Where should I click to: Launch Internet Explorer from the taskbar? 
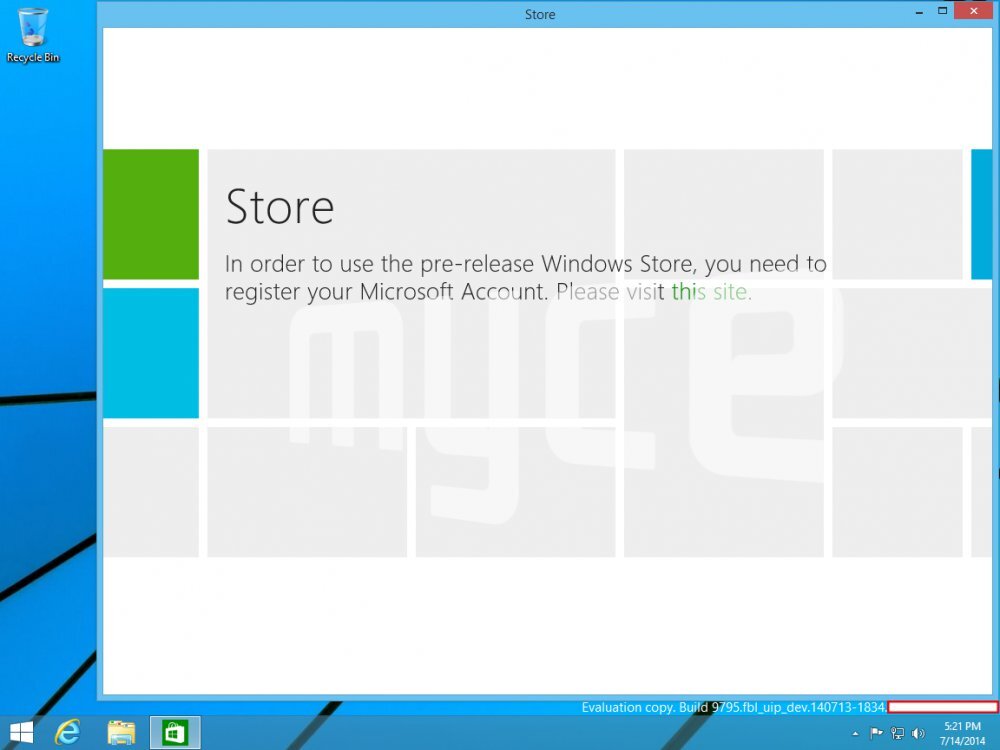click(68, 733)
